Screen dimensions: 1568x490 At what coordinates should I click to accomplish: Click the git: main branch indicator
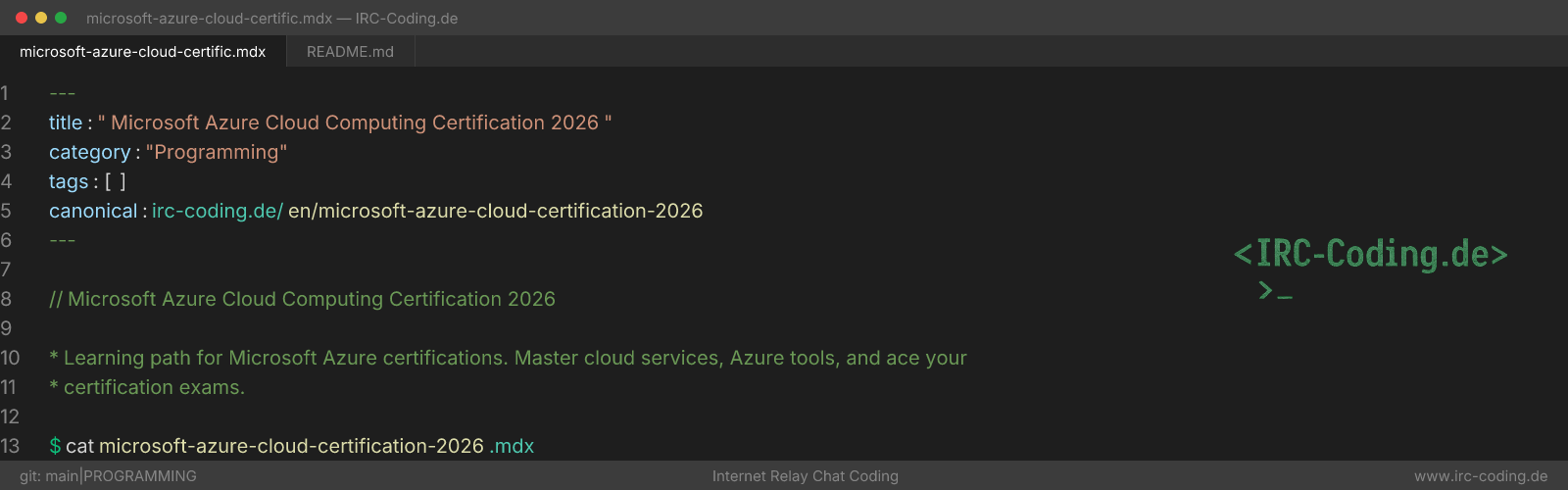pyautogui.click(x=49, y=476)
